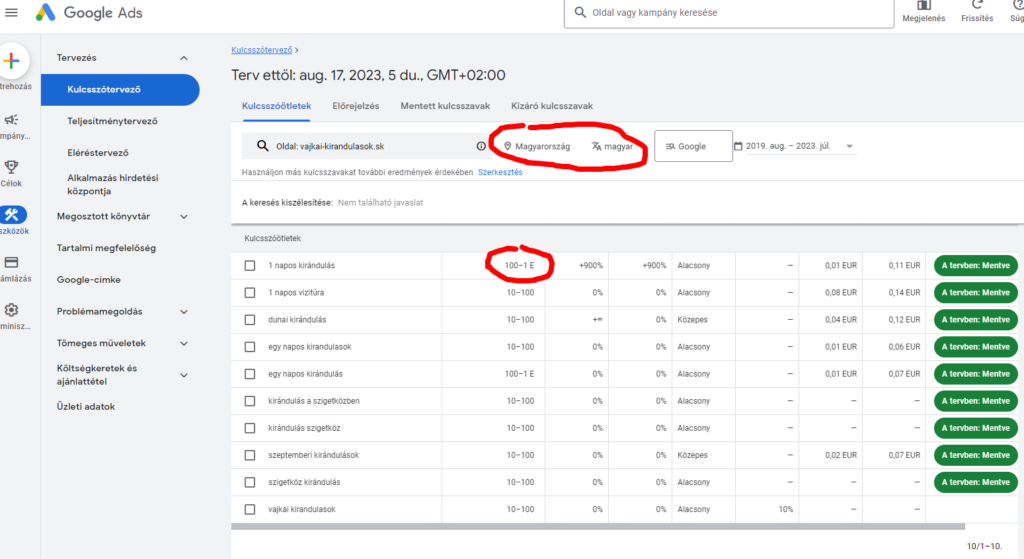Viewport: 1024px width, 559px height.
Task: Open Campaigns megaphone icon in sidebar
Action: pos(12,120)
